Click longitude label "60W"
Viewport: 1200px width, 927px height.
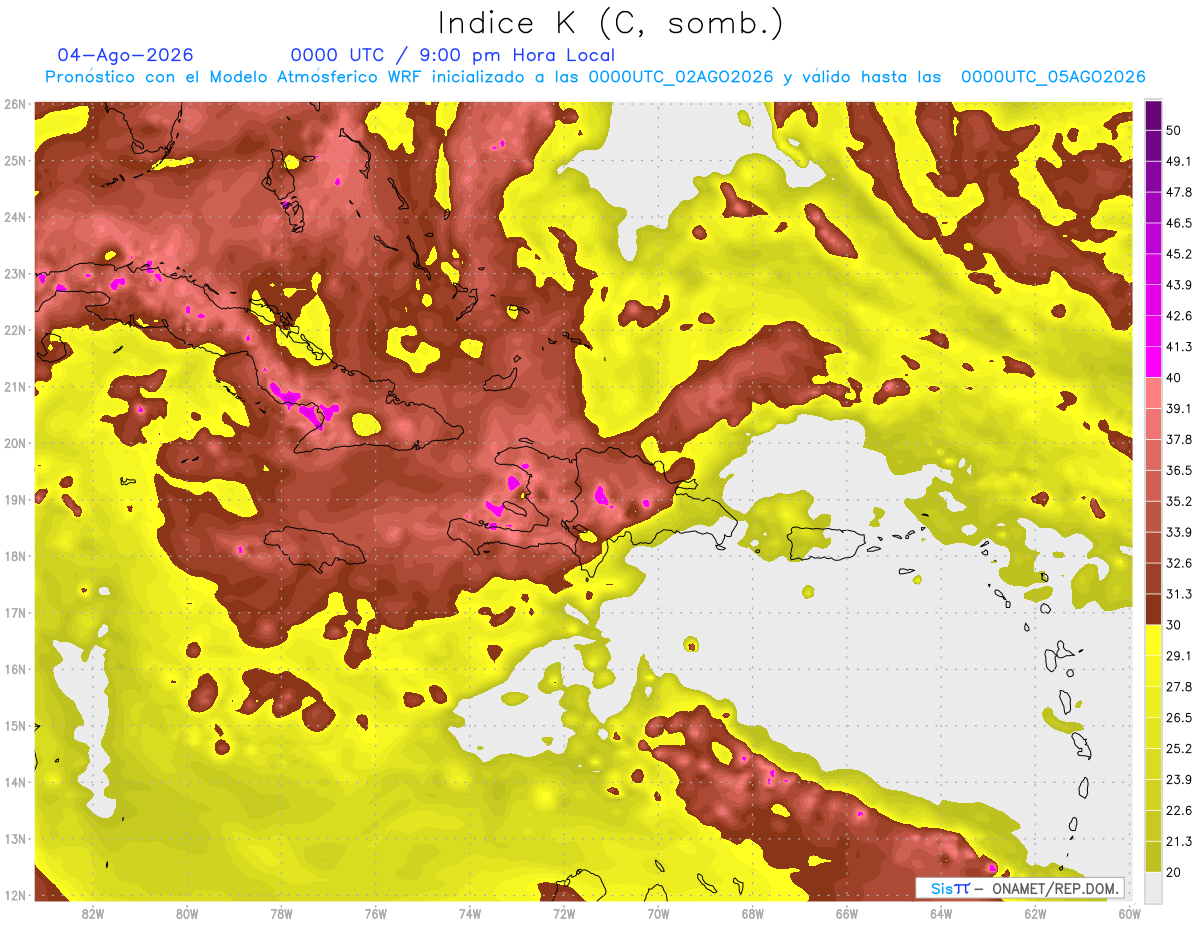(x=1130, y=913)
